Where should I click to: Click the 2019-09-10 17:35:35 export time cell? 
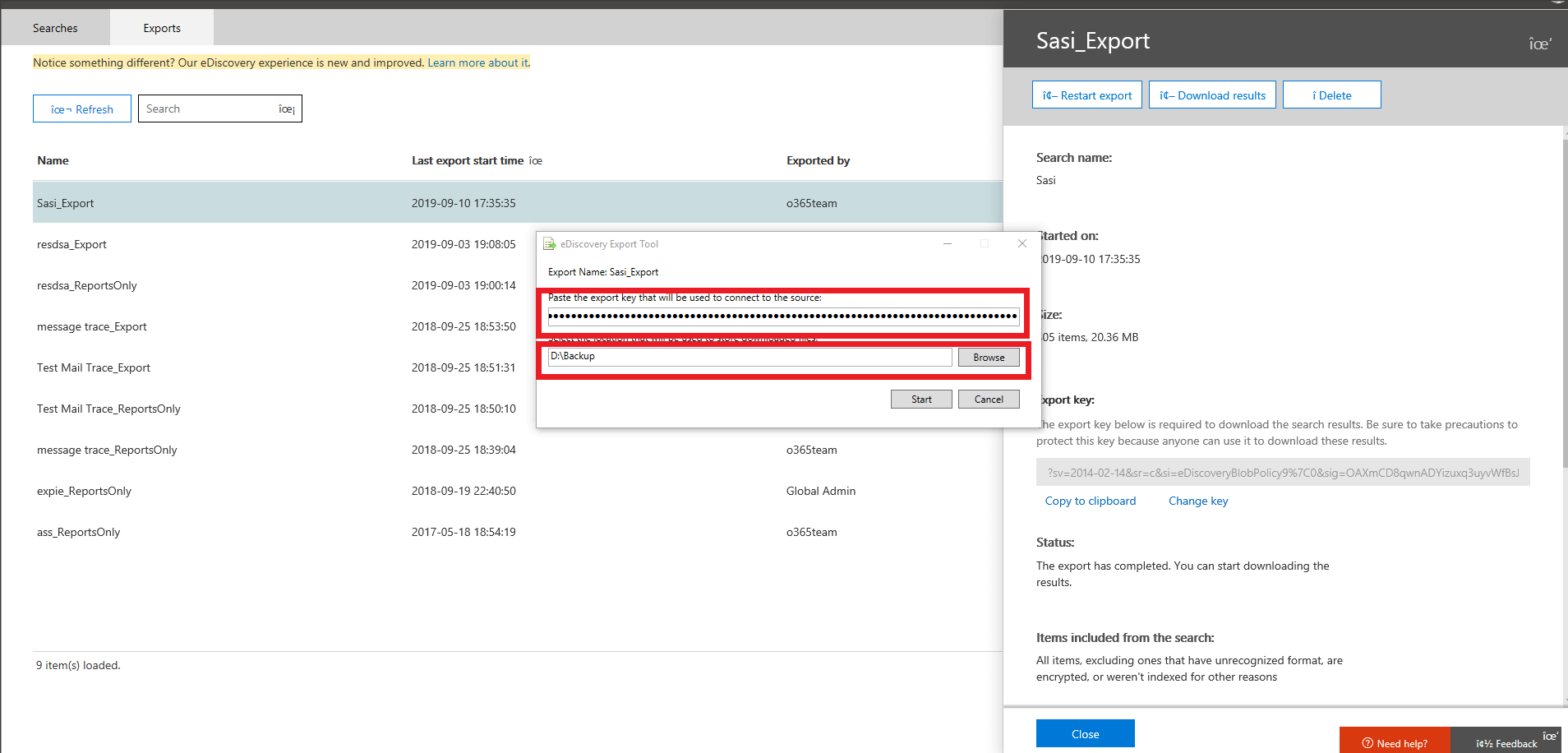(463, 203)
